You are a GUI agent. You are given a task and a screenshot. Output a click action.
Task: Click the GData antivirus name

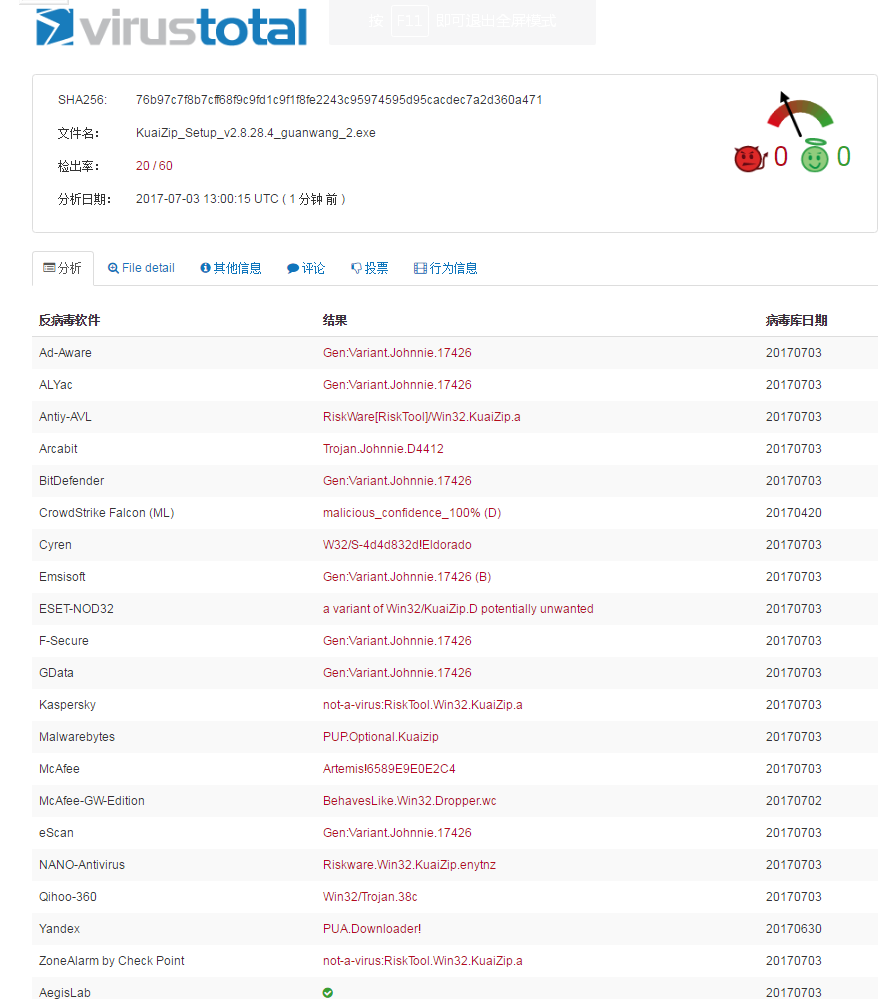coord(56,673)
